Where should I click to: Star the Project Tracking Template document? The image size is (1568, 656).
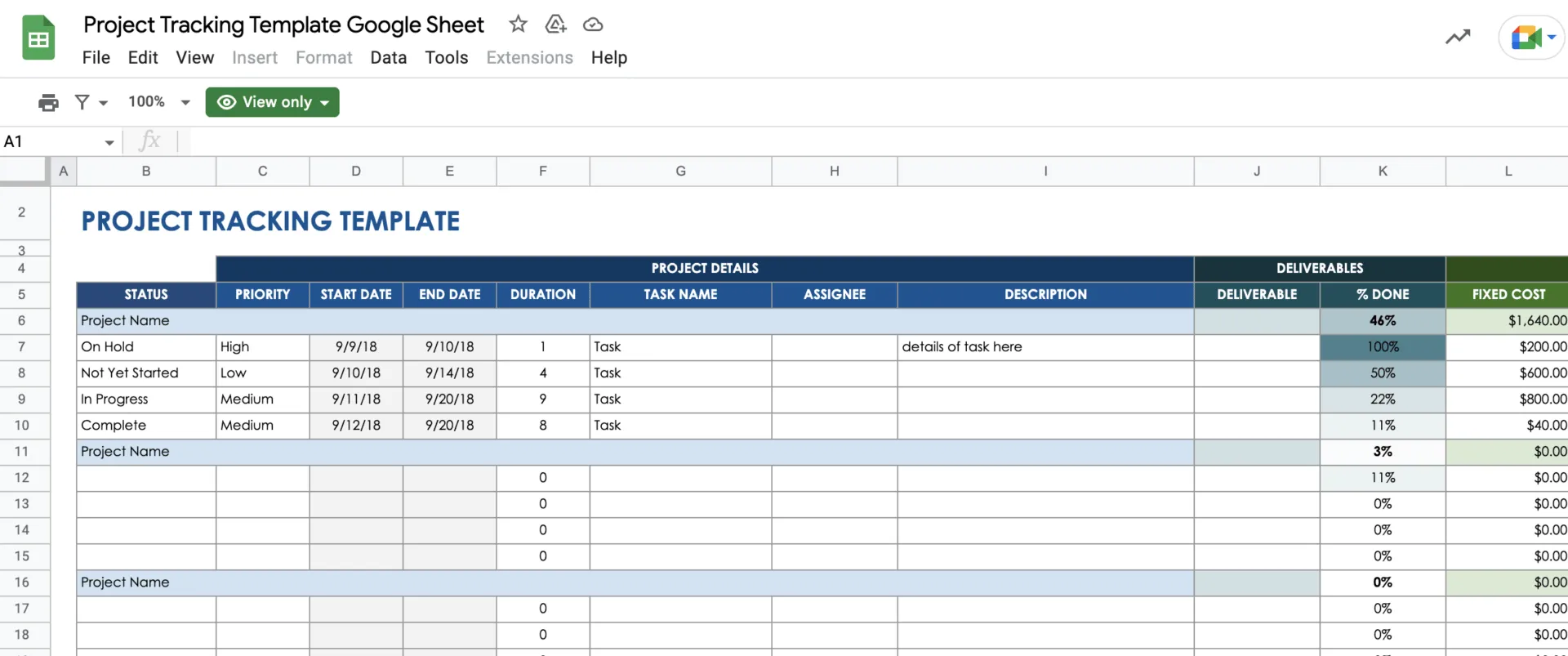(518, 24)
